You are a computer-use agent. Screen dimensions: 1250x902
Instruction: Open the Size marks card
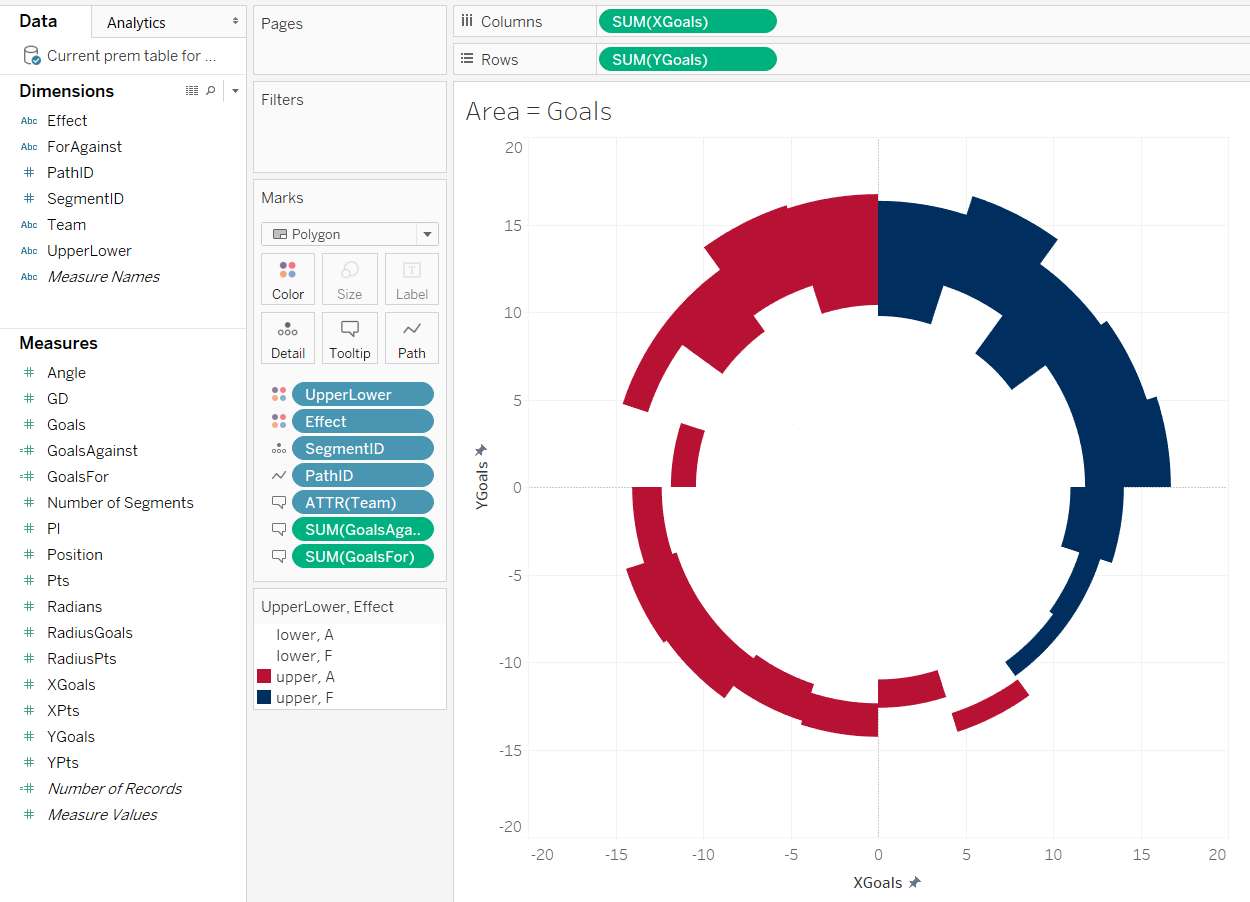point(350,279)
